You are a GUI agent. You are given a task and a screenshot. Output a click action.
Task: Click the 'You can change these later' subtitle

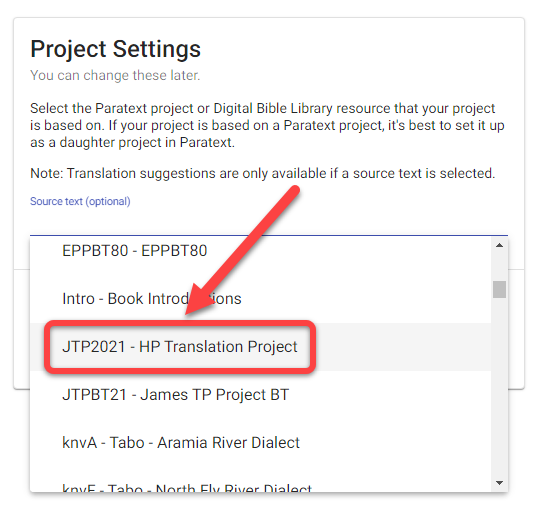click(115, 75)
